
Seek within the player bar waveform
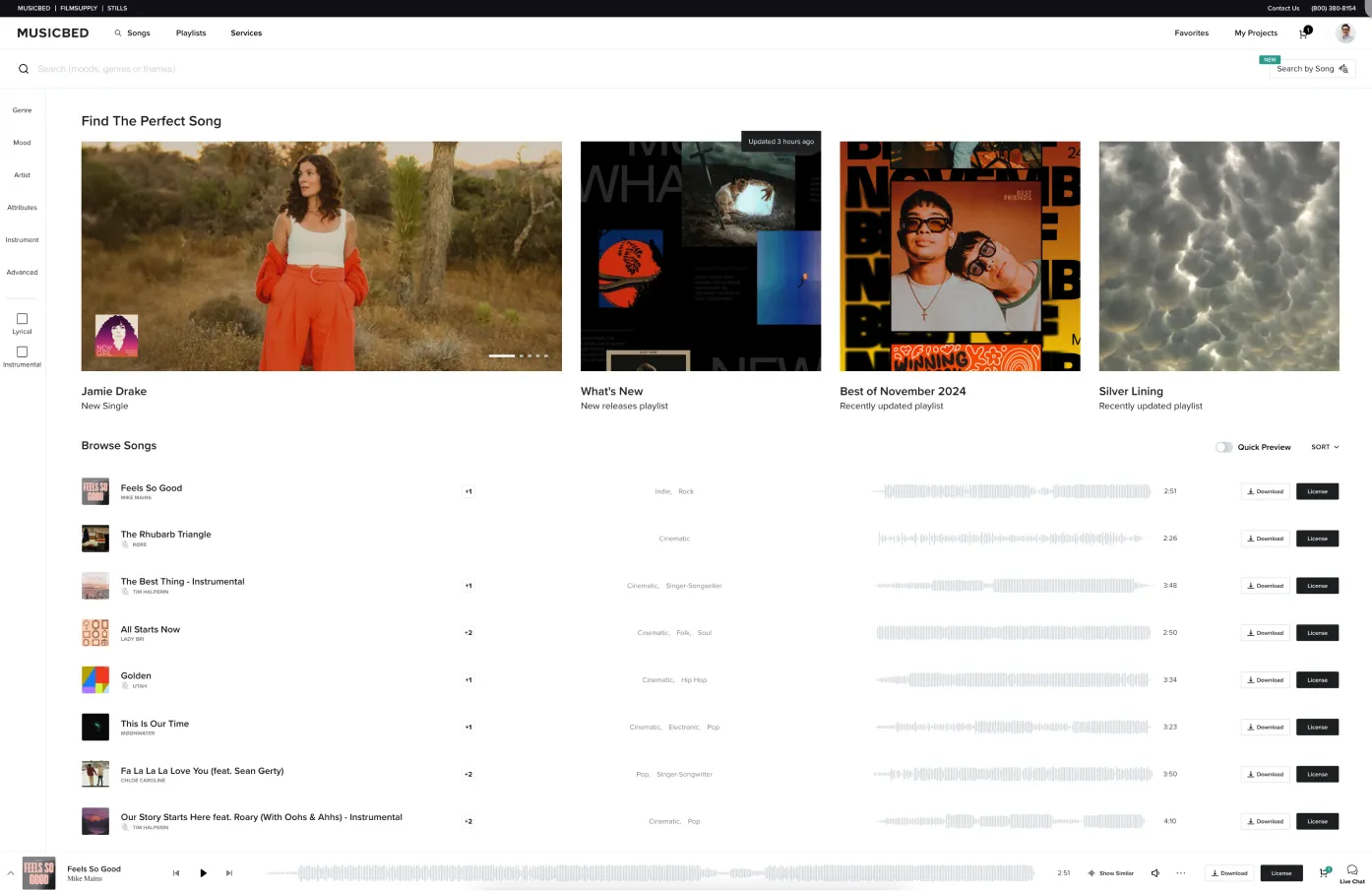(x=651, y=873)
